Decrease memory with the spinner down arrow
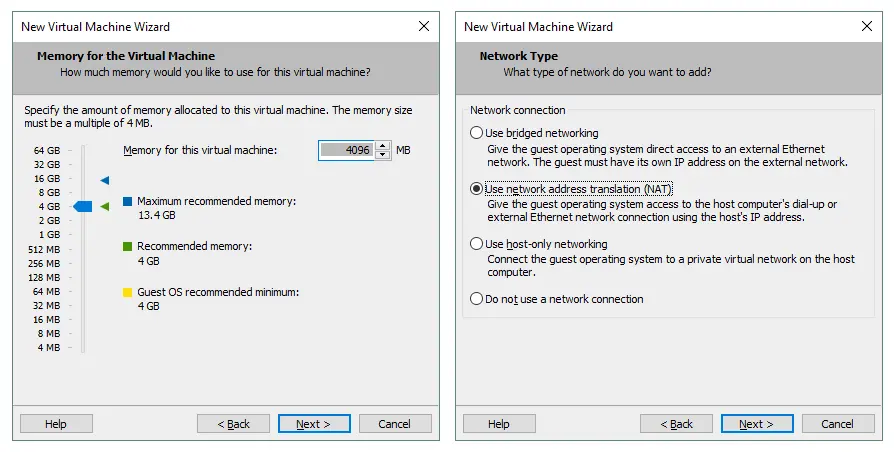 [381, 155]
